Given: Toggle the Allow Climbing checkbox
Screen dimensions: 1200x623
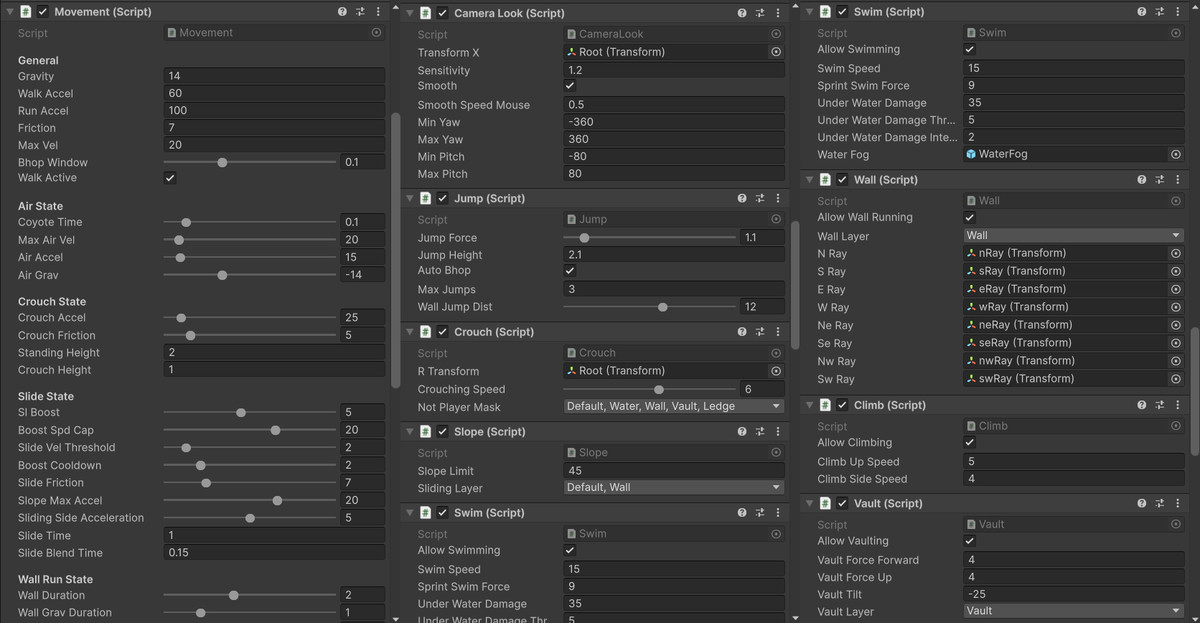Looking at the screenshot, I should click(x=969, y=443).
